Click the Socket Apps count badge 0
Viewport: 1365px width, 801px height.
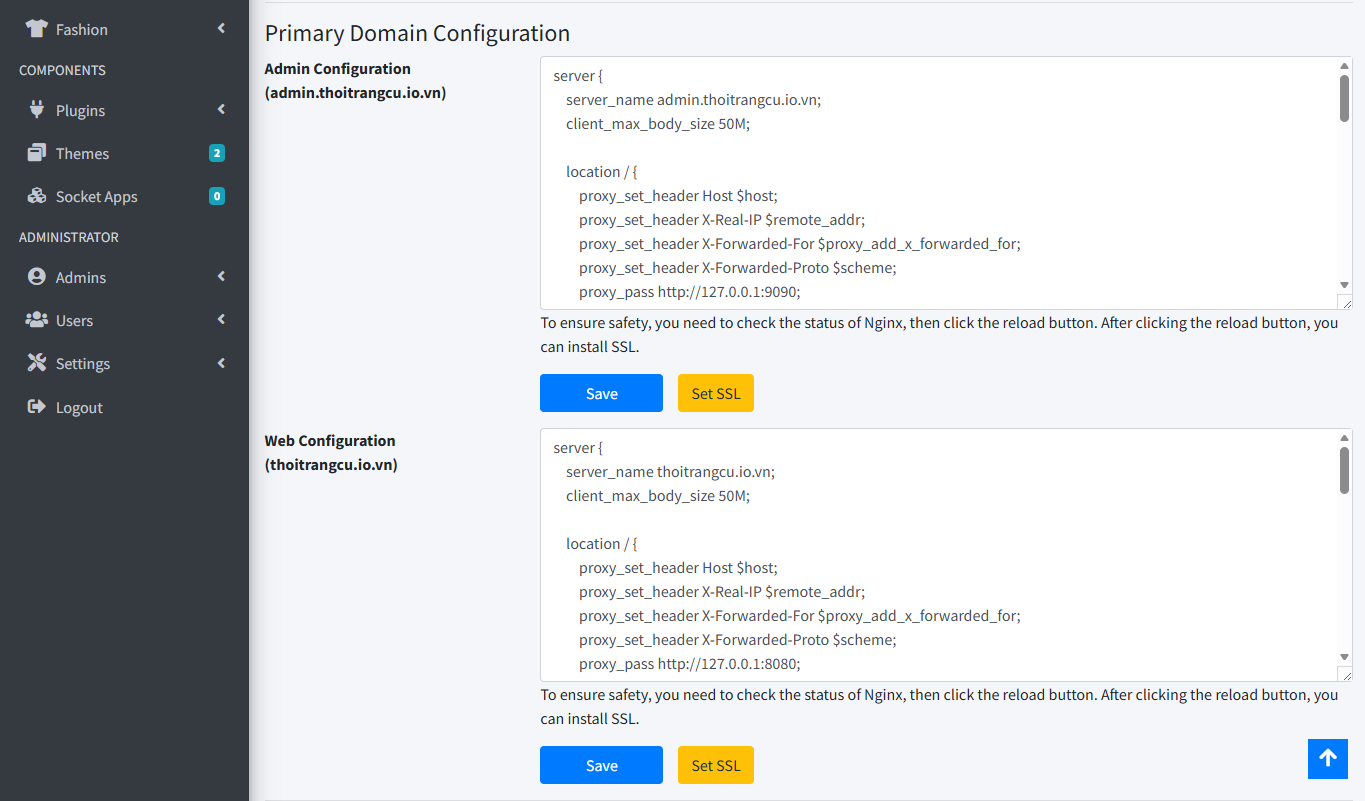pyautogui.click(x=216, y=196)
